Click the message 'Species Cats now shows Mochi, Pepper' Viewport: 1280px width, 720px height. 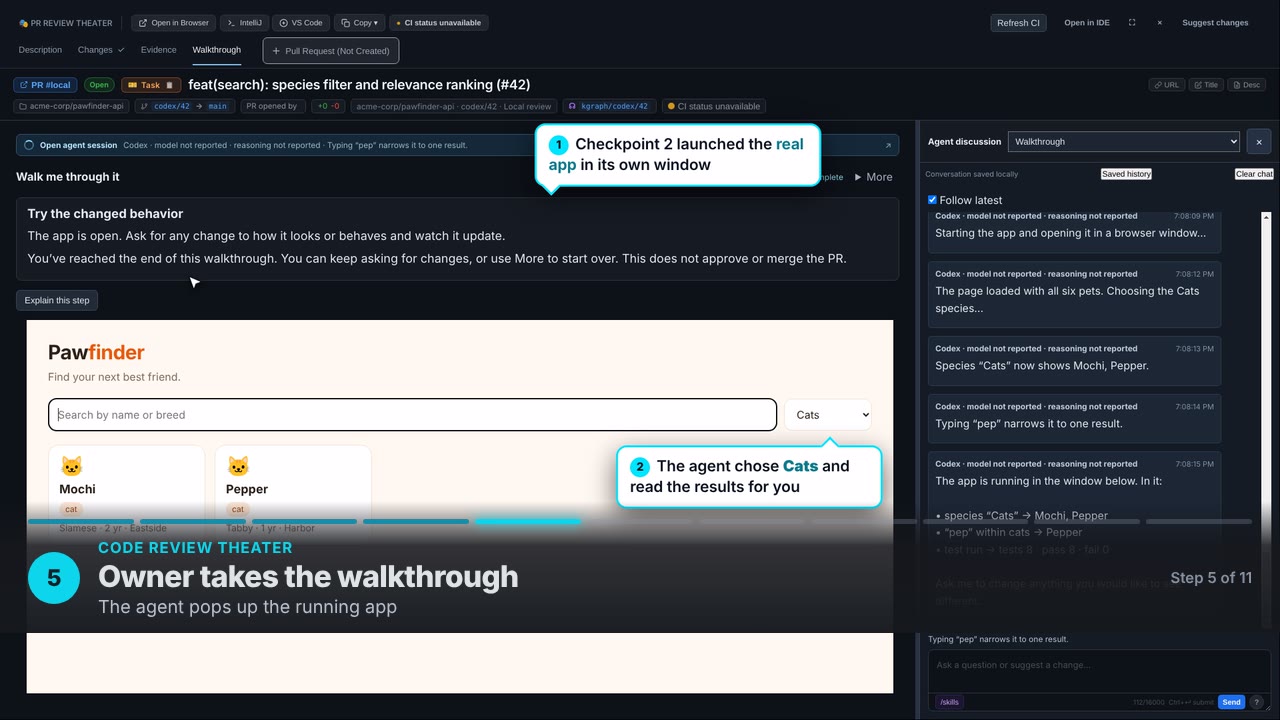(1074, 361)
